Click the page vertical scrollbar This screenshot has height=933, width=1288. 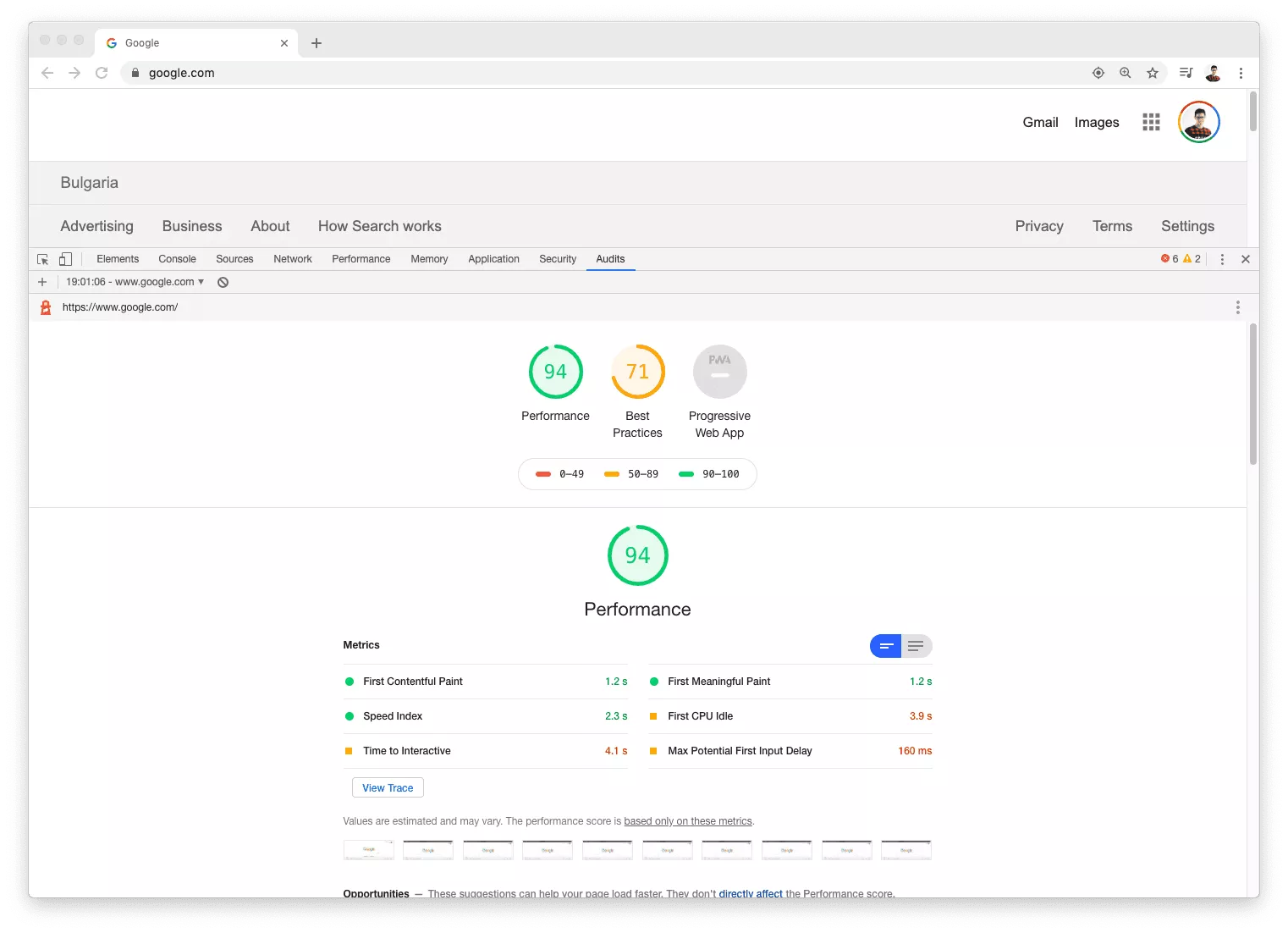point(1253,112)
